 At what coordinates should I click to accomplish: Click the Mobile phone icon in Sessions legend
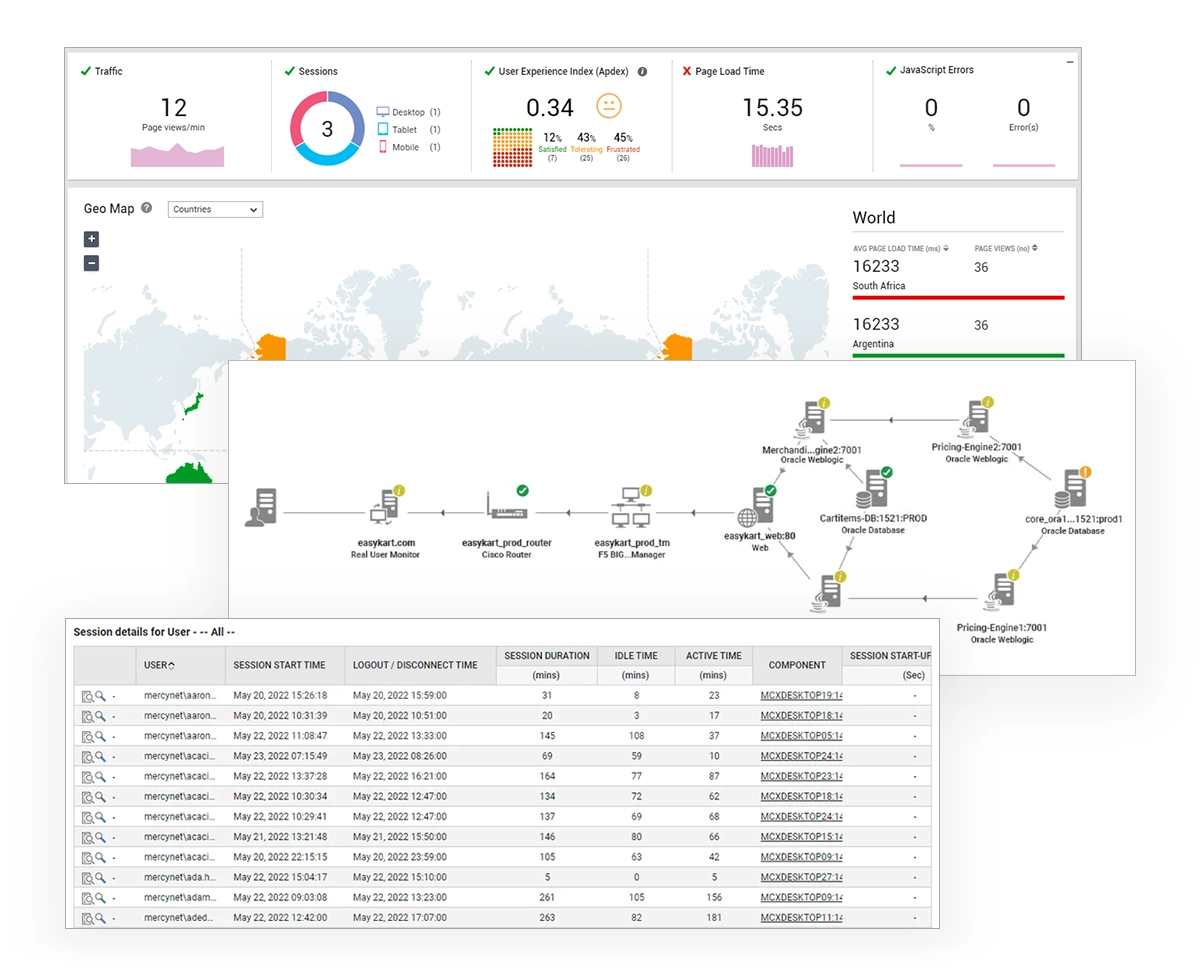(x=382, y=147)
